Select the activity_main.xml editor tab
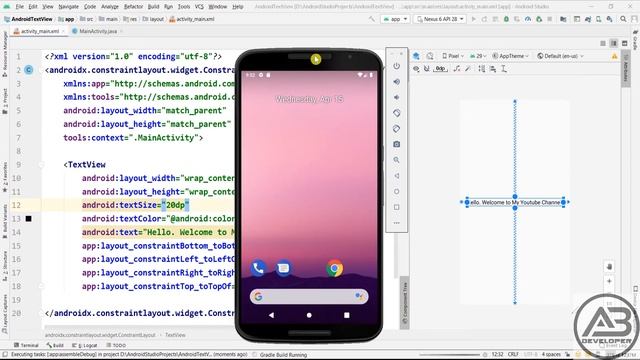 (40, 31)
